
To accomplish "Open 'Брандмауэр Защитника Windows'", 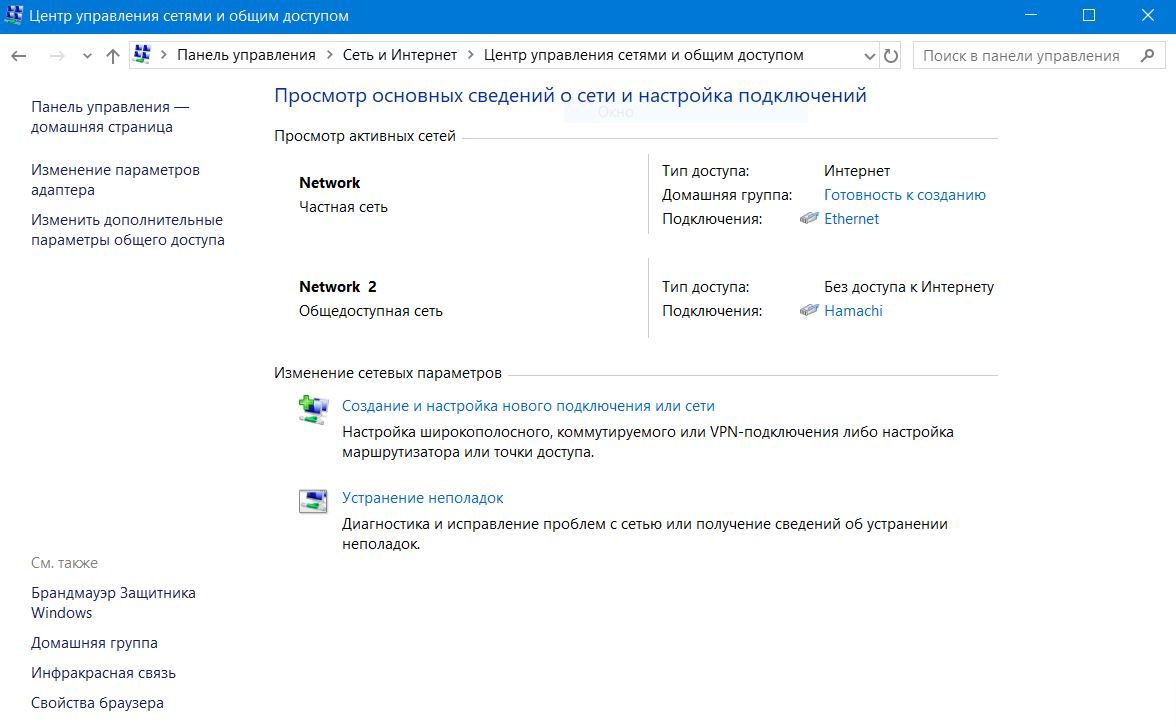I will click(x=113, y=602).
